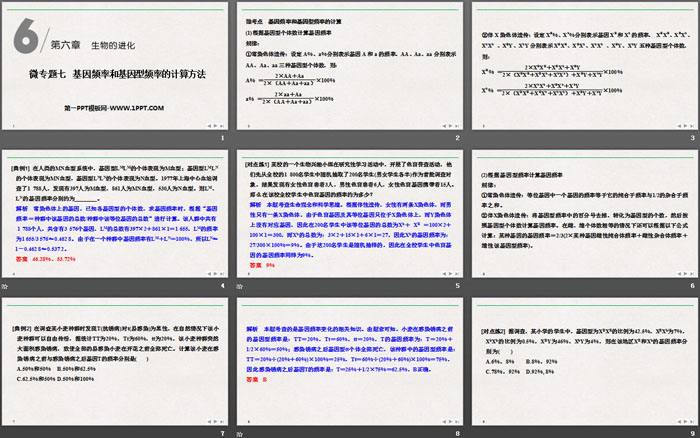Click the slide number label 5 below the fifth slide
The height and width of the screenshot is (438, 700).
pos(458,285)
